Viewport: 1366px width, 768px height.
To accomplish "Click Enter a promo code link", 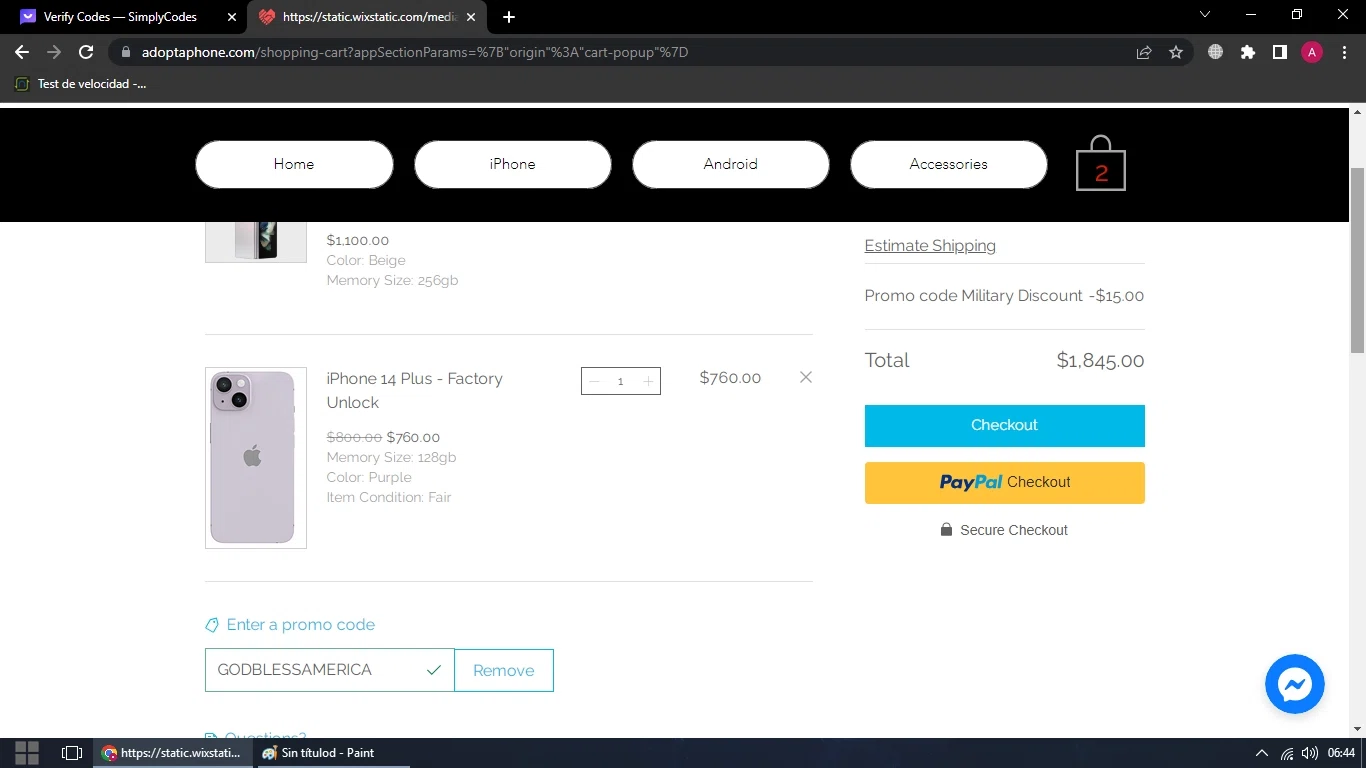I will point(290,625).
